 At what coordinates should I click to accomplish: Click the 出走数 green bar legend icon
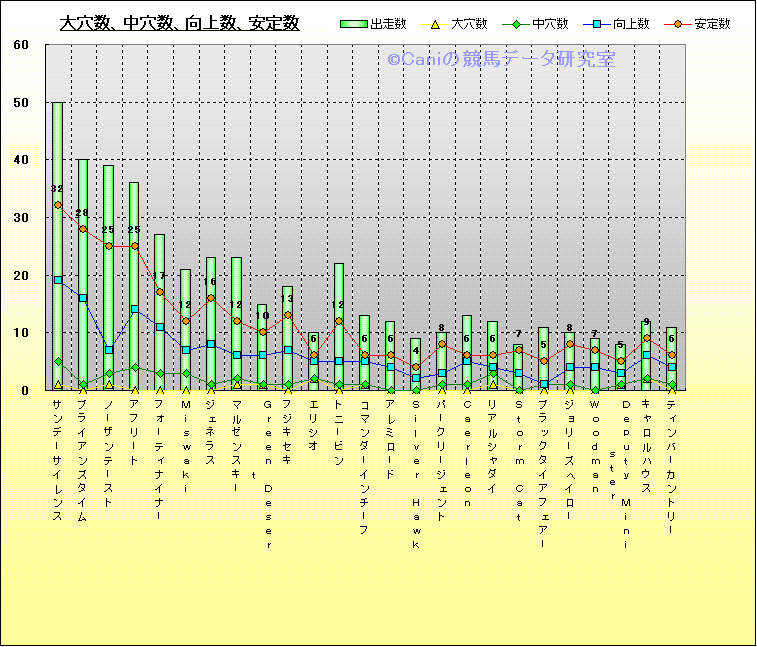pyautogui.click(x=353, y=23)
